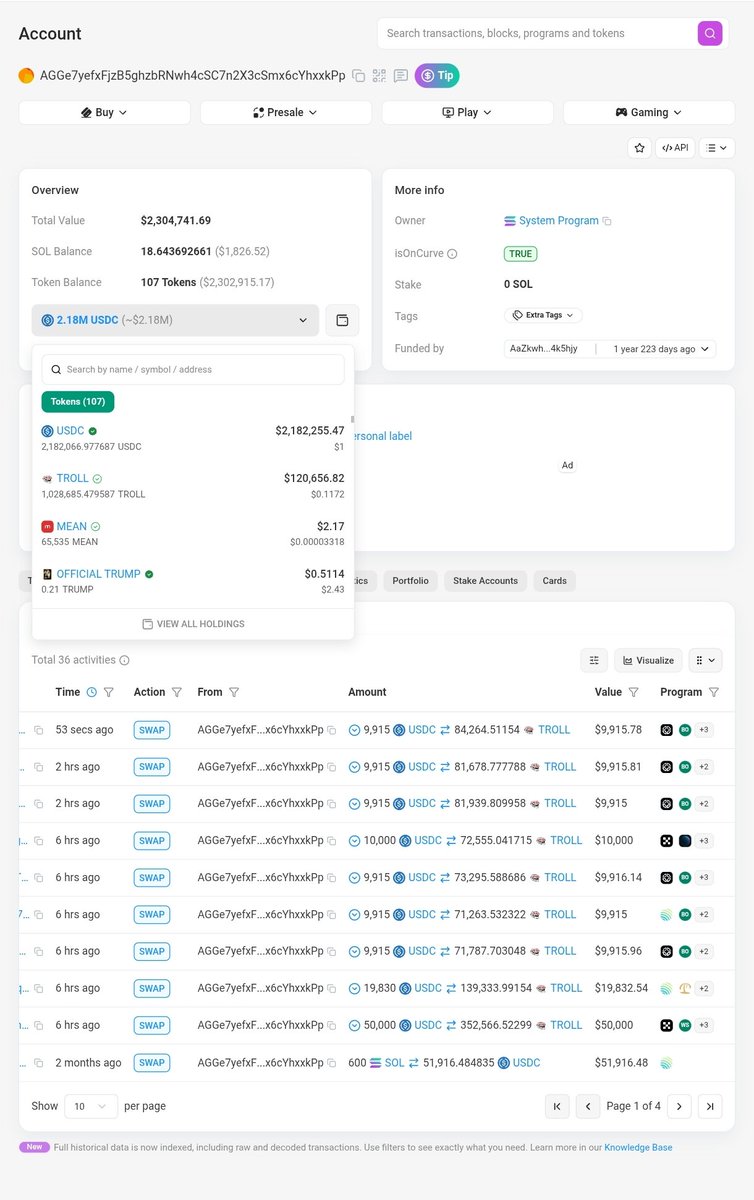Screen dimensions: 754x1200
Task: Filter the From column
Action: pos(234,692)
